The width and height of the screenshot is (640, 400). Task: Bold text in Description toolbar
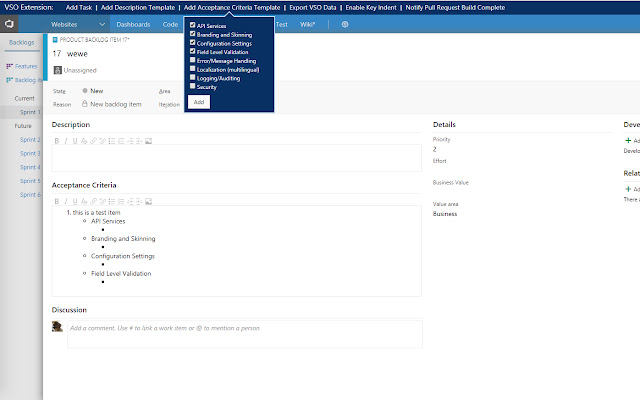click(x=57, y=141)
